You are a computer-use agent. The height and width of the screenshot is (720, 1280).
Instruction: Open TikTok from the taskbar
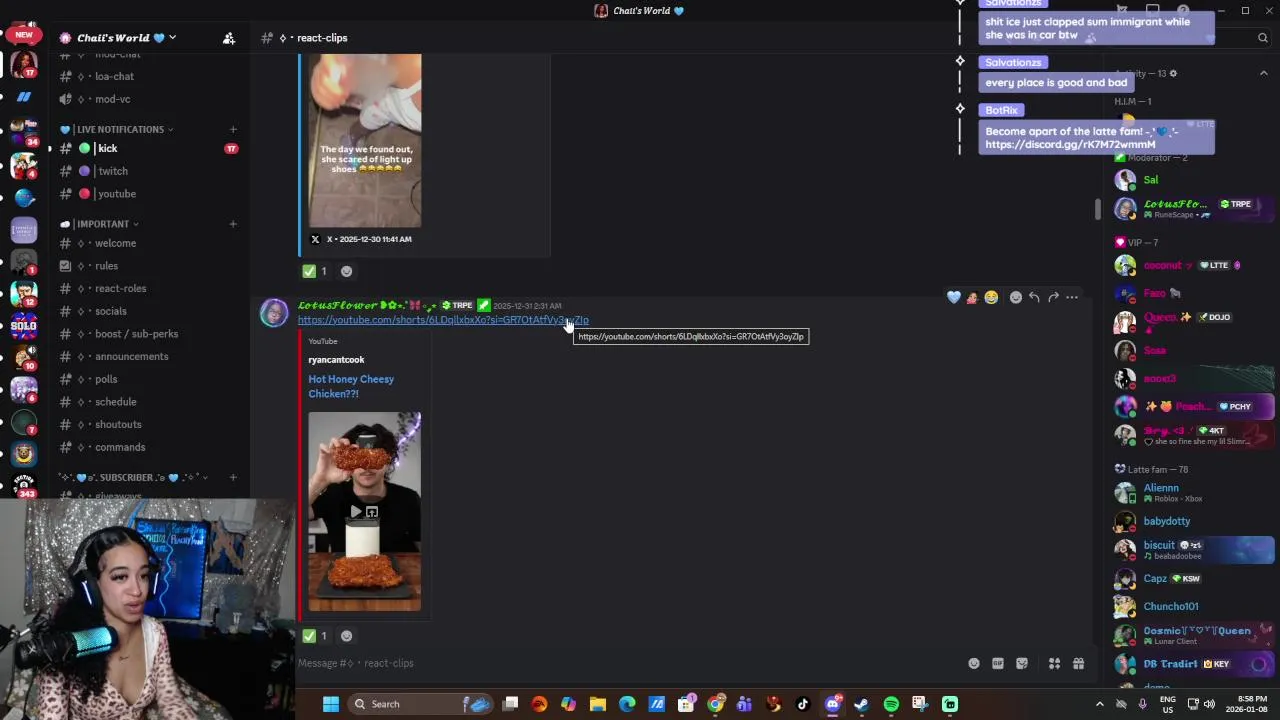tap(802, 704)
